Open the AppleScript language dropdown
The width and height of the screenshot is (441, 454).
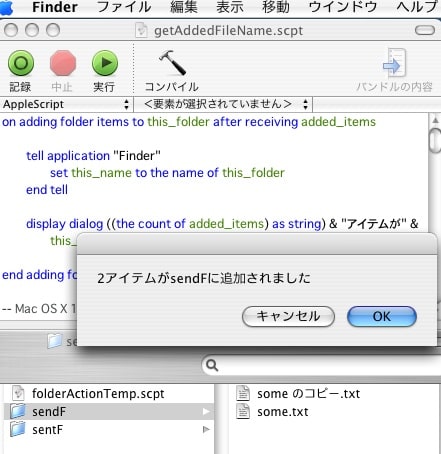66,104
